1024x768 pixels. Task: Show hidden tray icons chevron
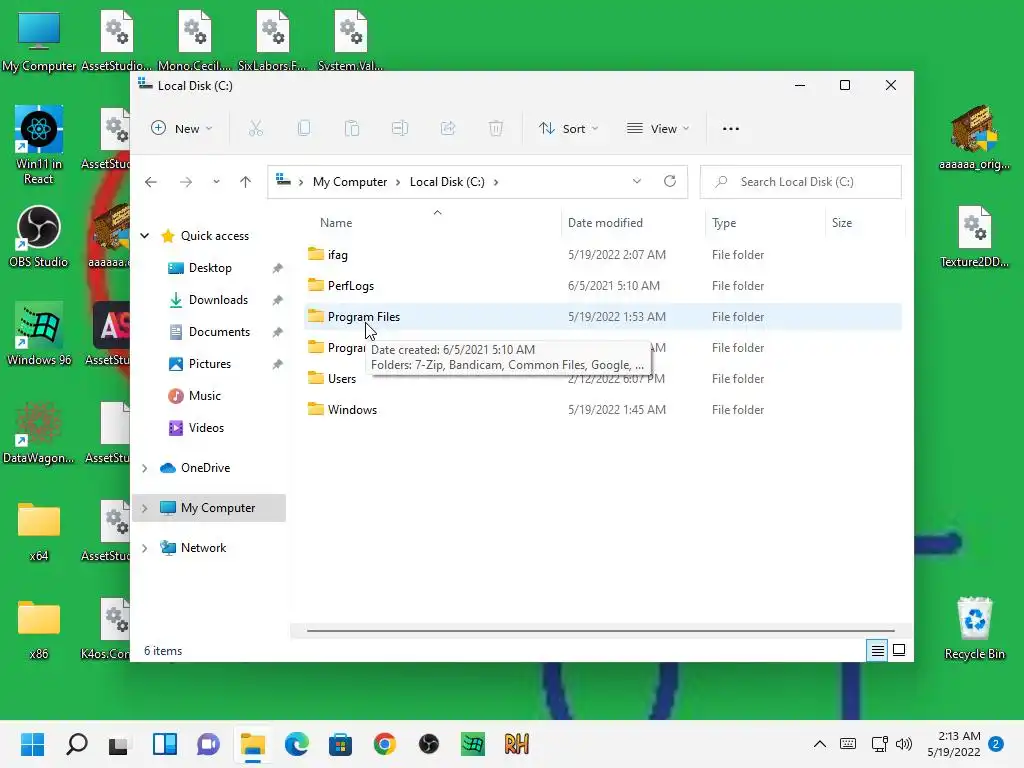click(820, 744)
